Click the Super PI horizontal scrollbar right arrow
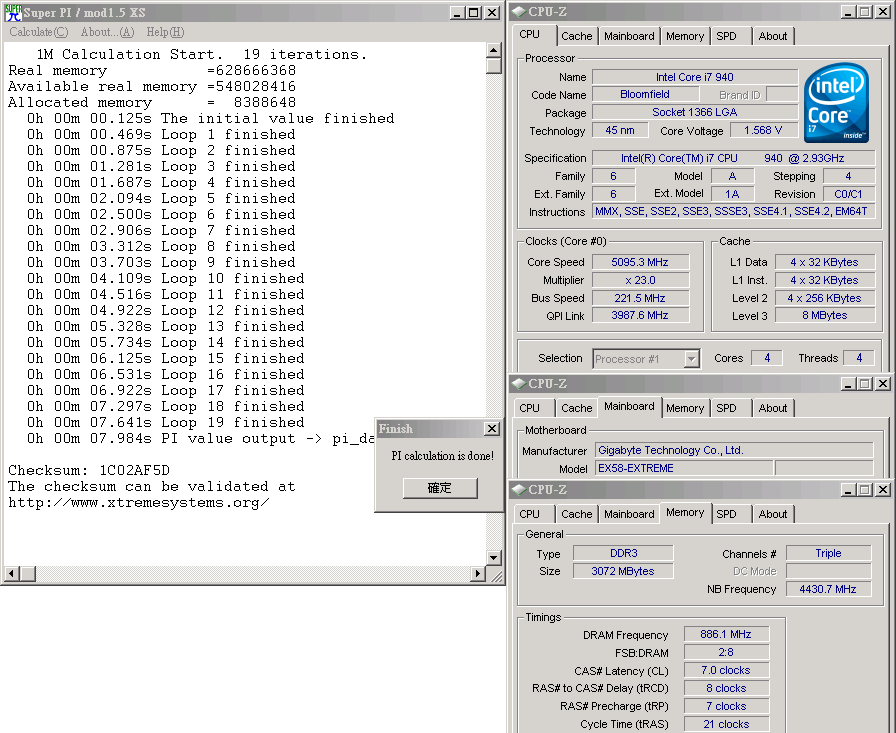Viewport: 896px width, 733px height. (x=478, y=573)
